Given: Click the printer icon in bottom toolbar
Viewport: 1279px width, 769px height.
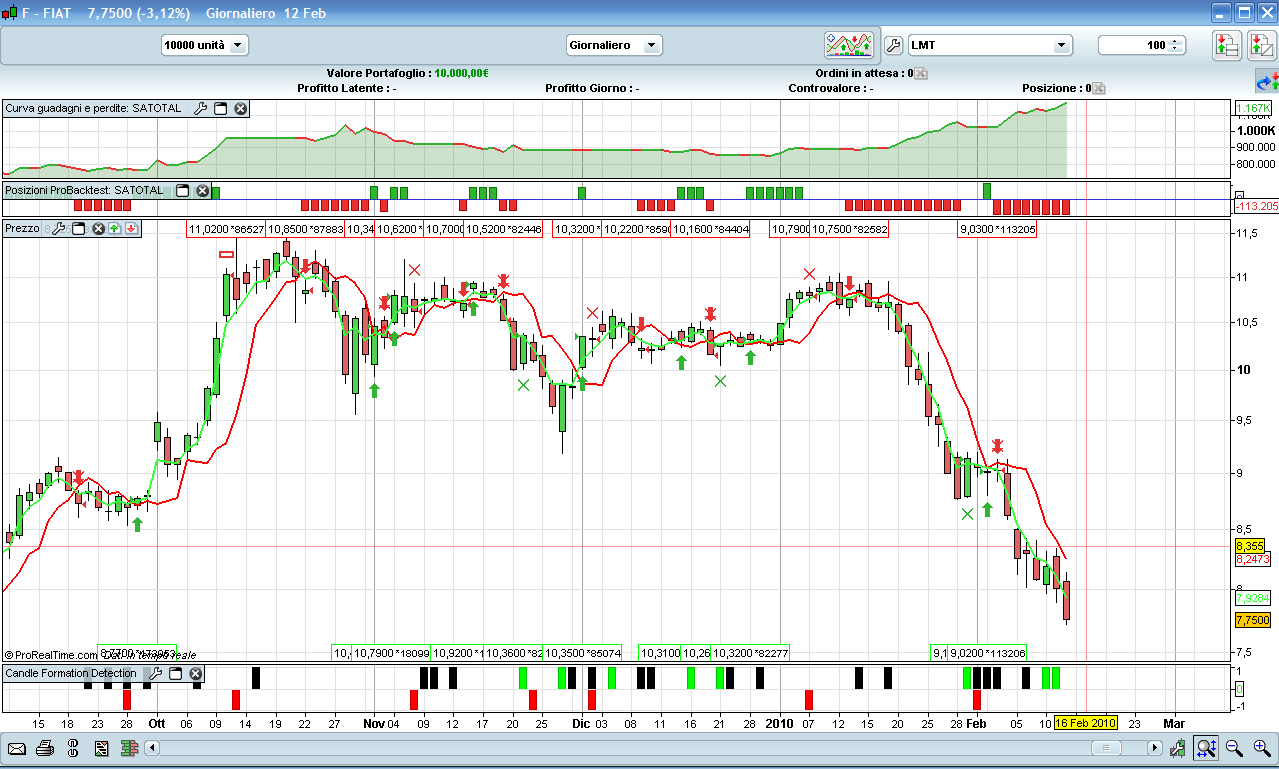Looking at the screenshot, I should click(x=45, y=748).
